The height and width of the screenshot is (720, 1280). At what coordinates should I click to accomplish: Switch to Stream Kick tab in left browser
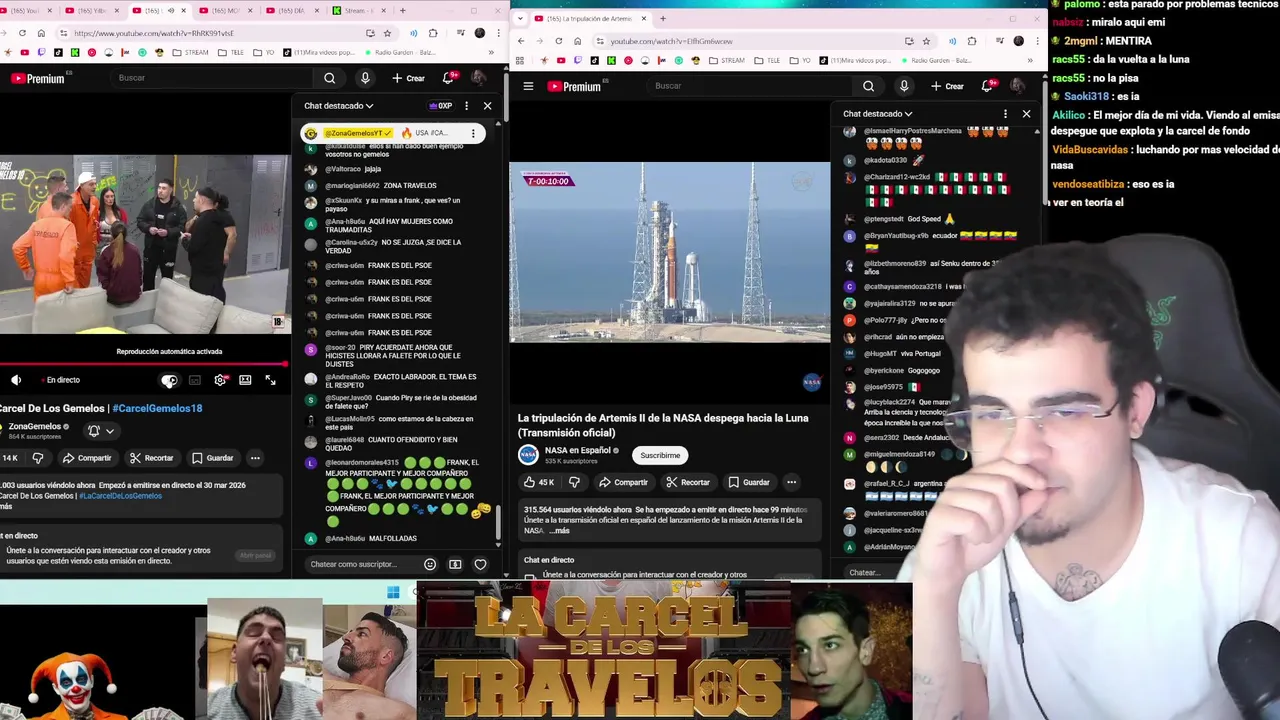[362, 10]
